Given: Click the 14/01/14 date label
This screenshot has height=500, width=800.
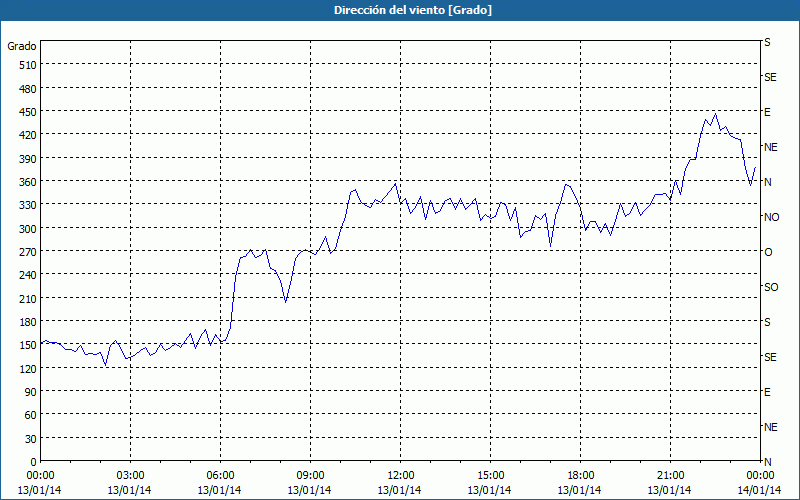Looking at the screenshot, I should 760,490.
